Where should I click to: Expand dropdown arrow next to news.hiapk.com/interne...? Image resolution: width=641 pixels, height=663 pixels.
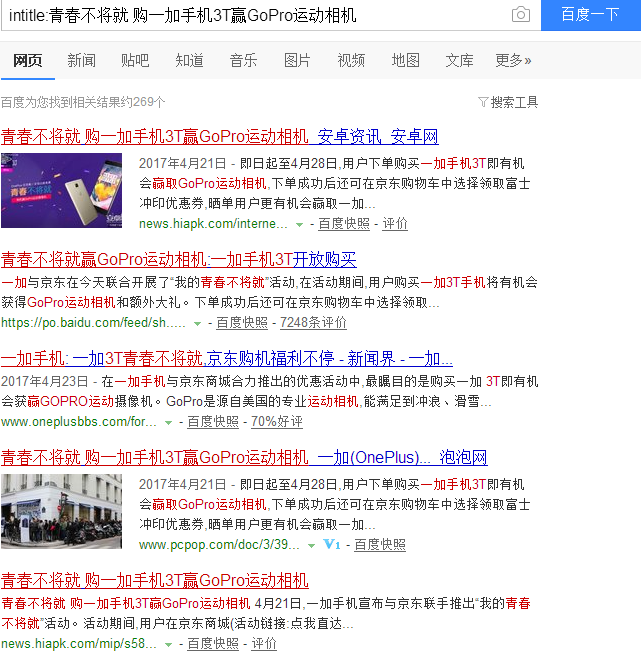tap(299, 225)
